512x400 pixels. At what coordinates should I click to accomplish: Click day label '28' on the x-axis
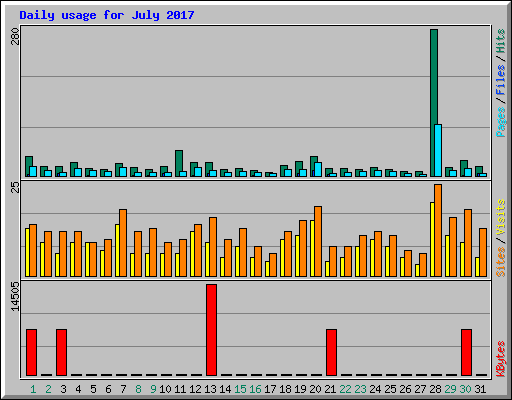click(435, 389)
